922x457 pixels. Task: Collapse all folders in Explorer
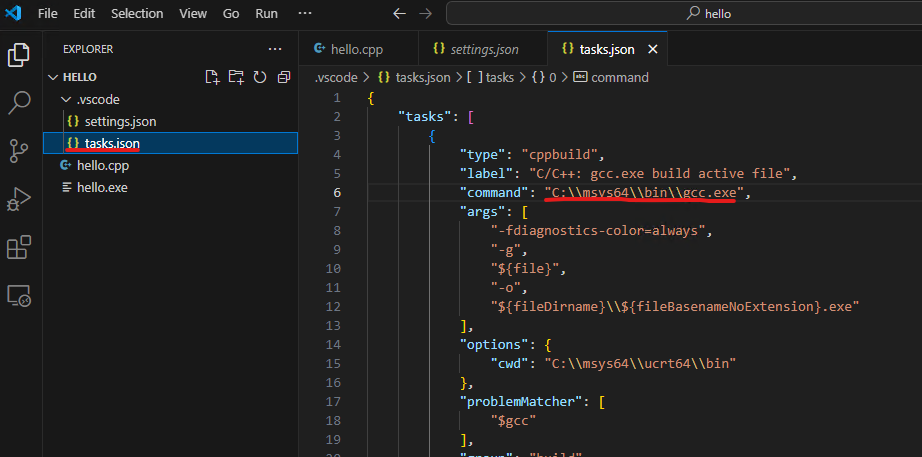(x=284, y=77)
